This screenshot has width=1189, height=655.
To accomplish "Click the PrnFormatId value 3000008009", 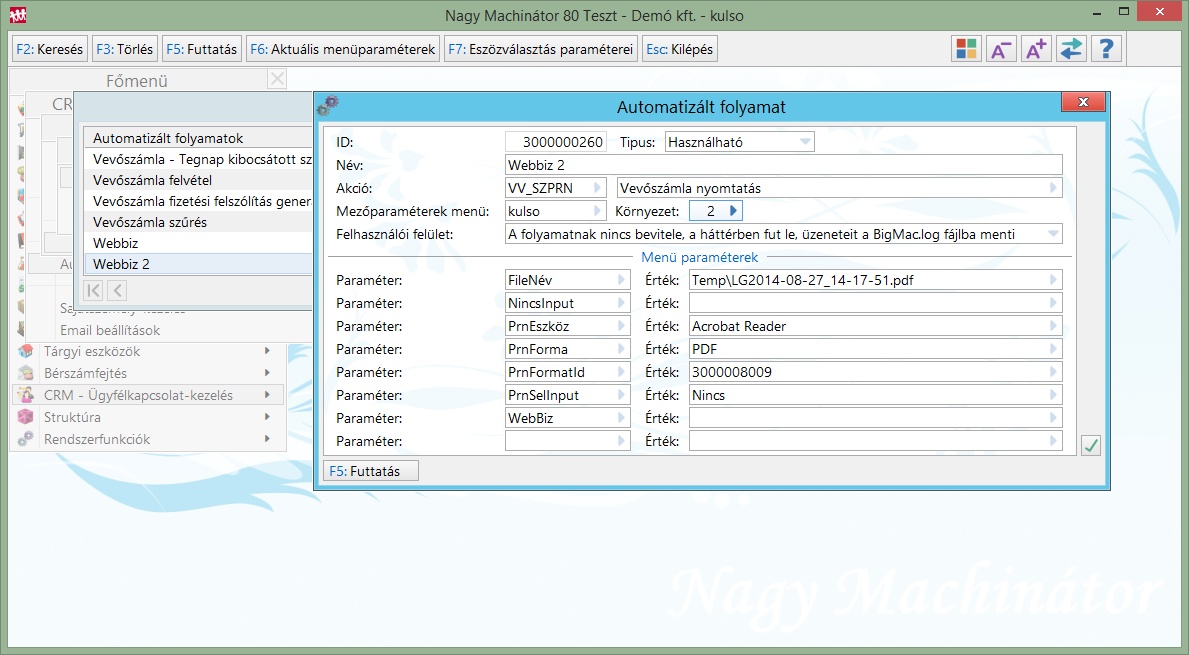I will click(x=876, y=372).
